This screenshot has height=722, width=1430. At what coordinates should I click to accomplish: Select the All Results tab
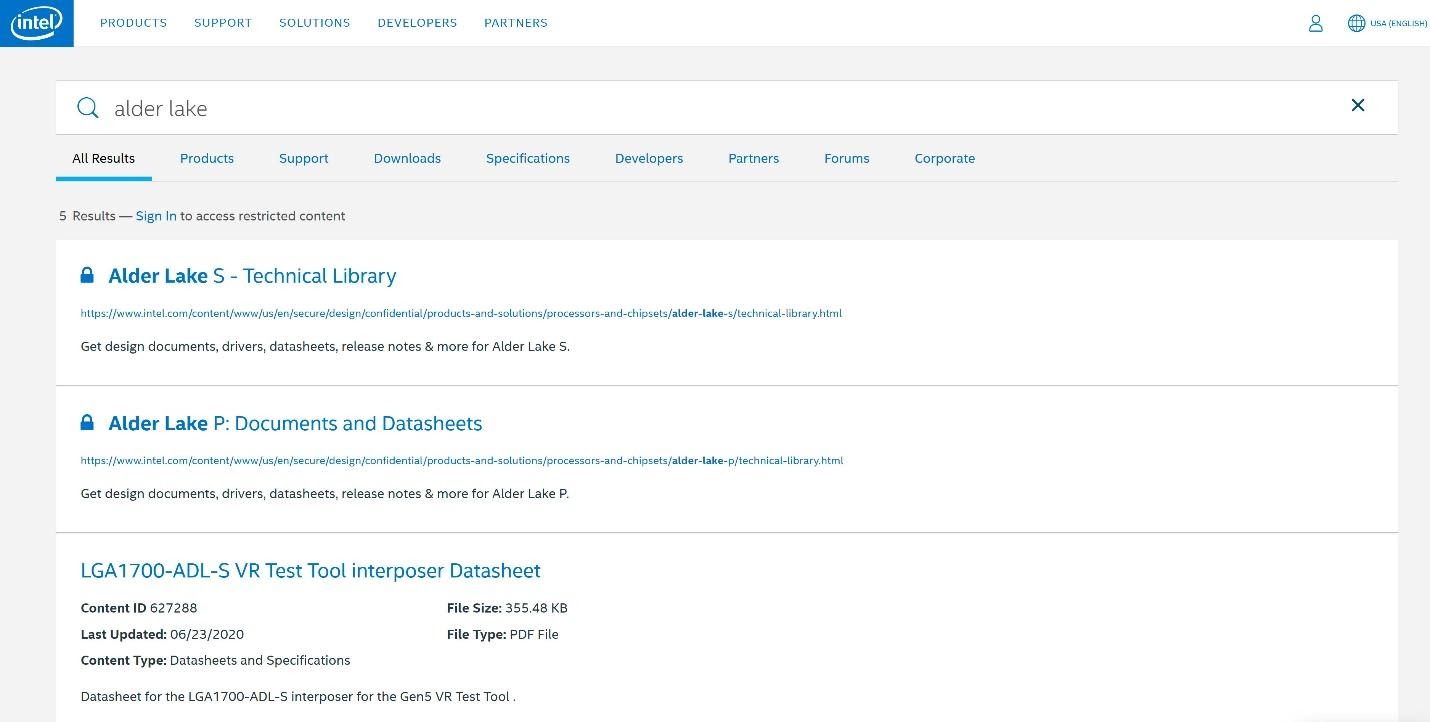[104, 158]
